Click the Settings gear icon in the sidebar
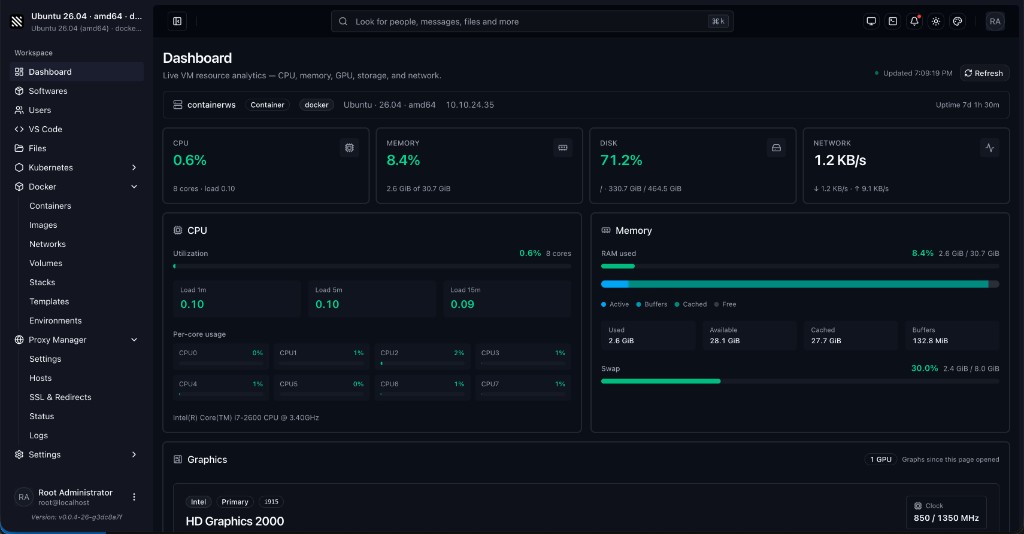This screenshot has height=534, width=1024. pyautogui.click(x=19, y=454)
